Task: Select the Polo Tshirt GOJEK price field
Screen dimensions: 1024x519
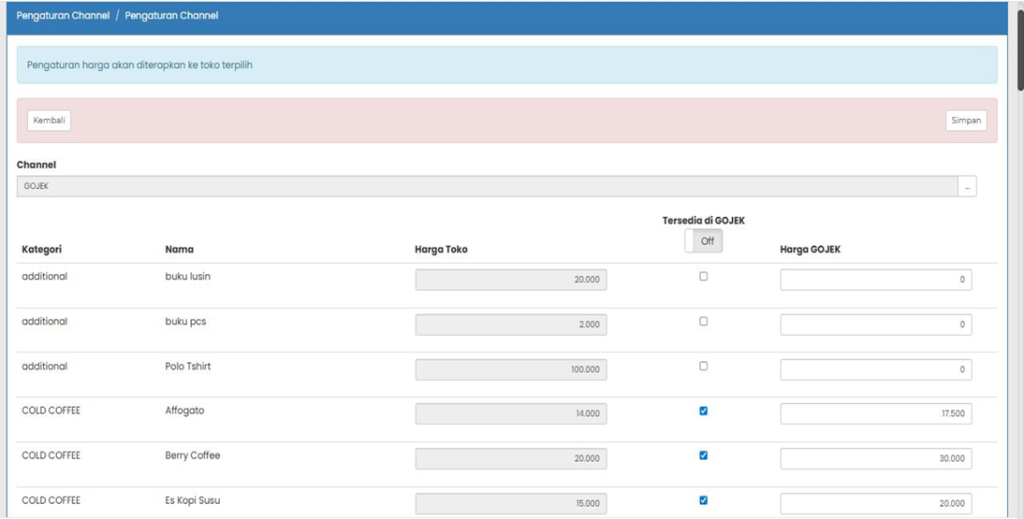Action: (x=875, y=370)
